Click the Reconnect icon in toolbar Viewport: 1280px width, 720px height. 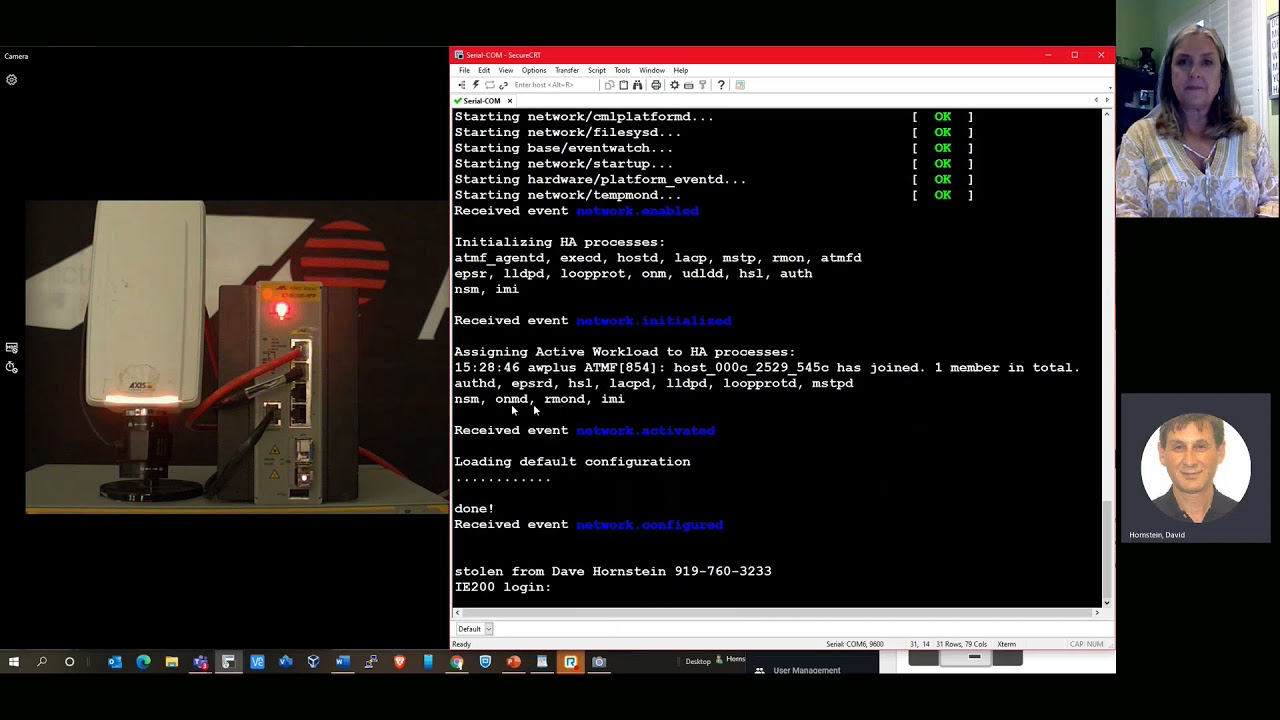[x=490, y=85]
